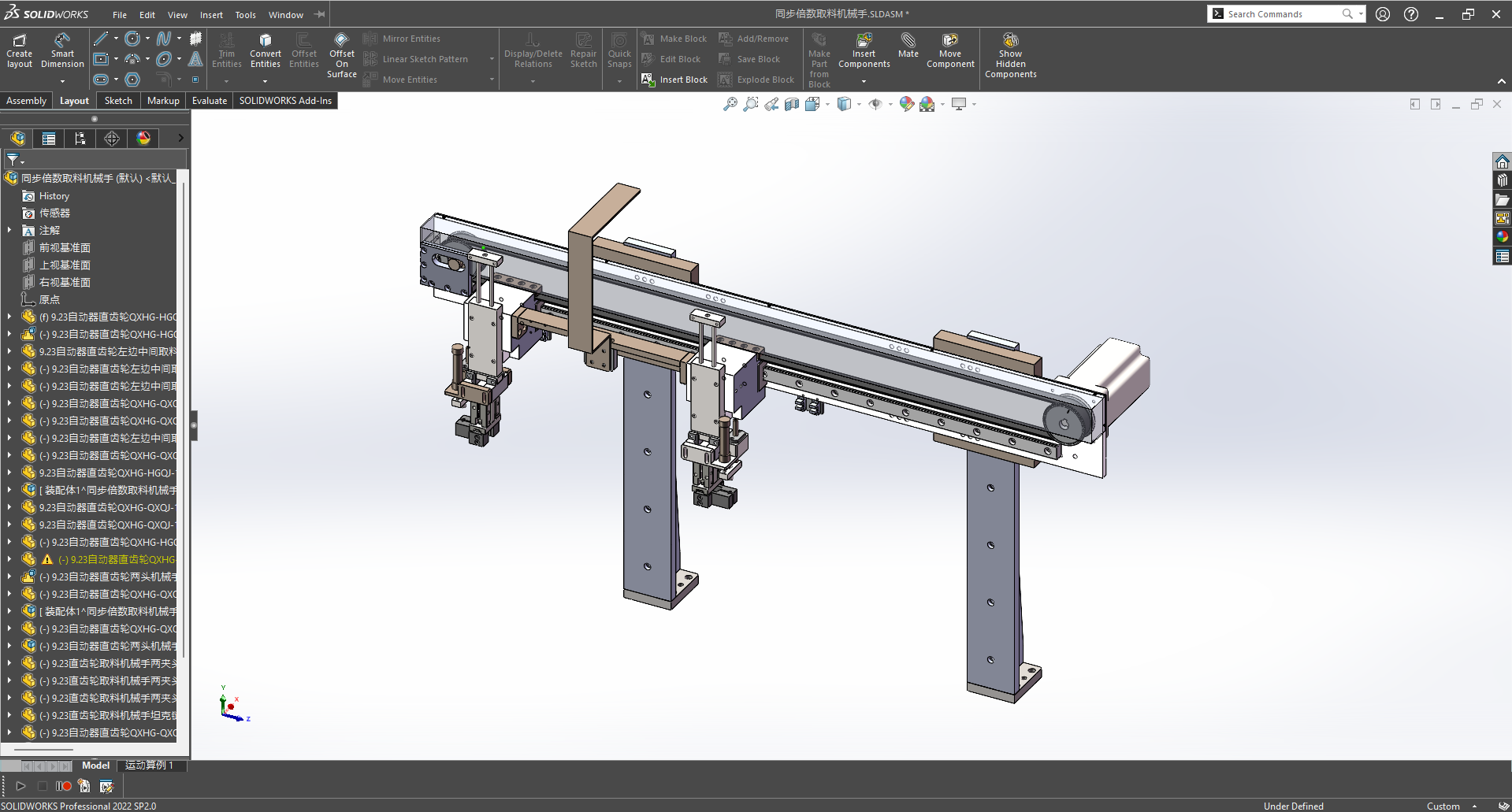Switch to the 运动算例 1 motion study tab

click(149, 766)
